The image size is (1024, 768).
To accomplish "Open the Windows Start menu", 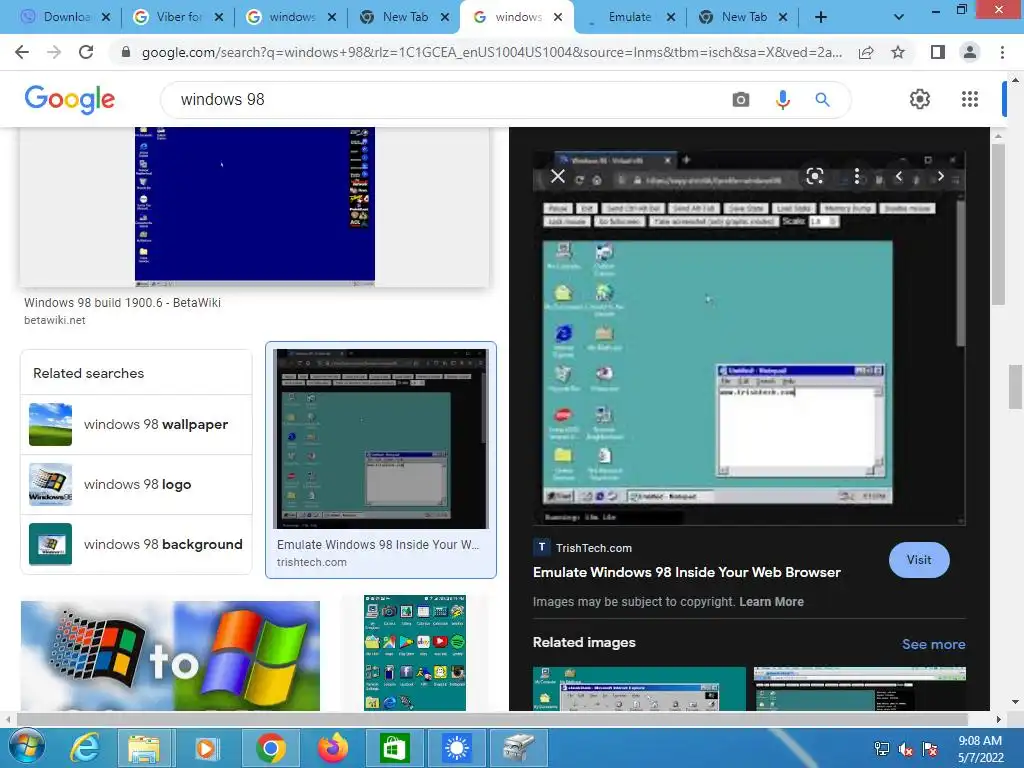I will click(26, 747).
